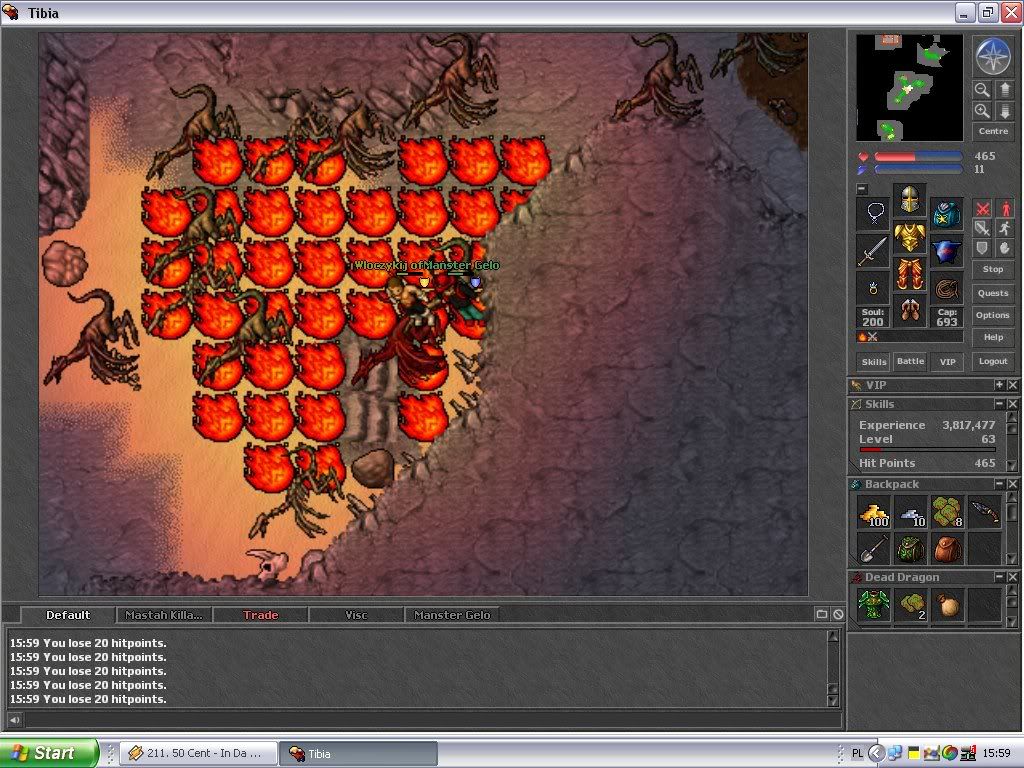
Task: Open the Quests log button
Action: pyautogui.click(x=993, y=293)
